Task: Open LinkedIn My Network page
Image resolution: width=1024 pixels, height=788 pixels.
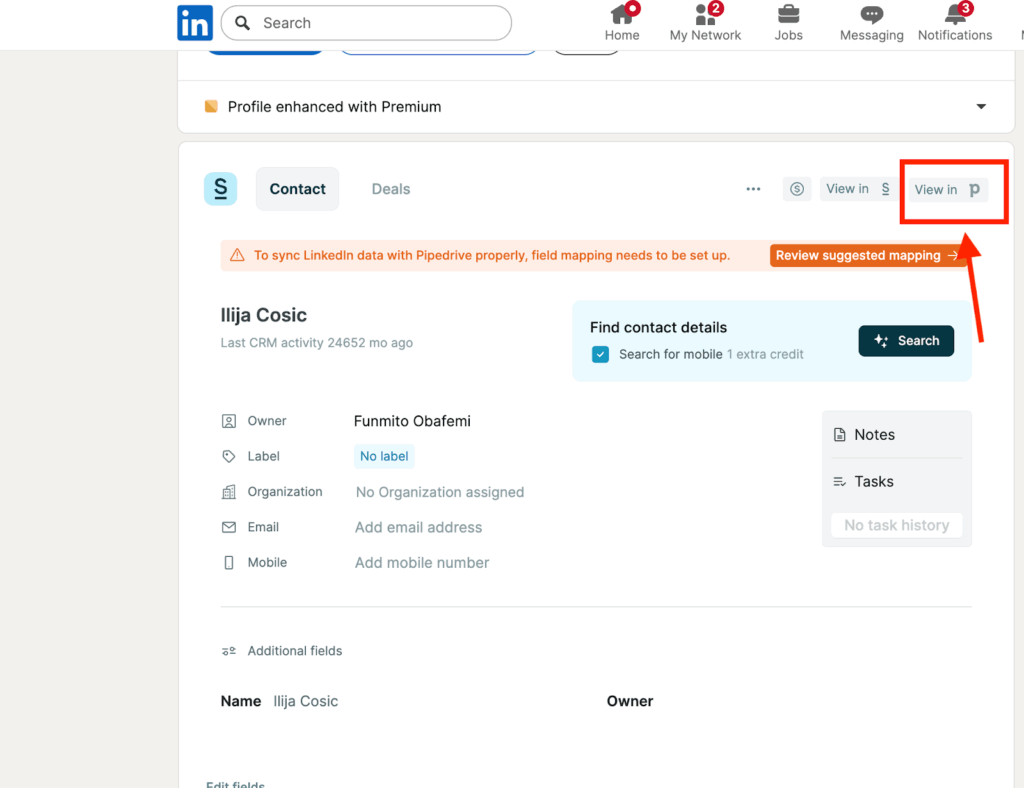Action: pos(705,22)
